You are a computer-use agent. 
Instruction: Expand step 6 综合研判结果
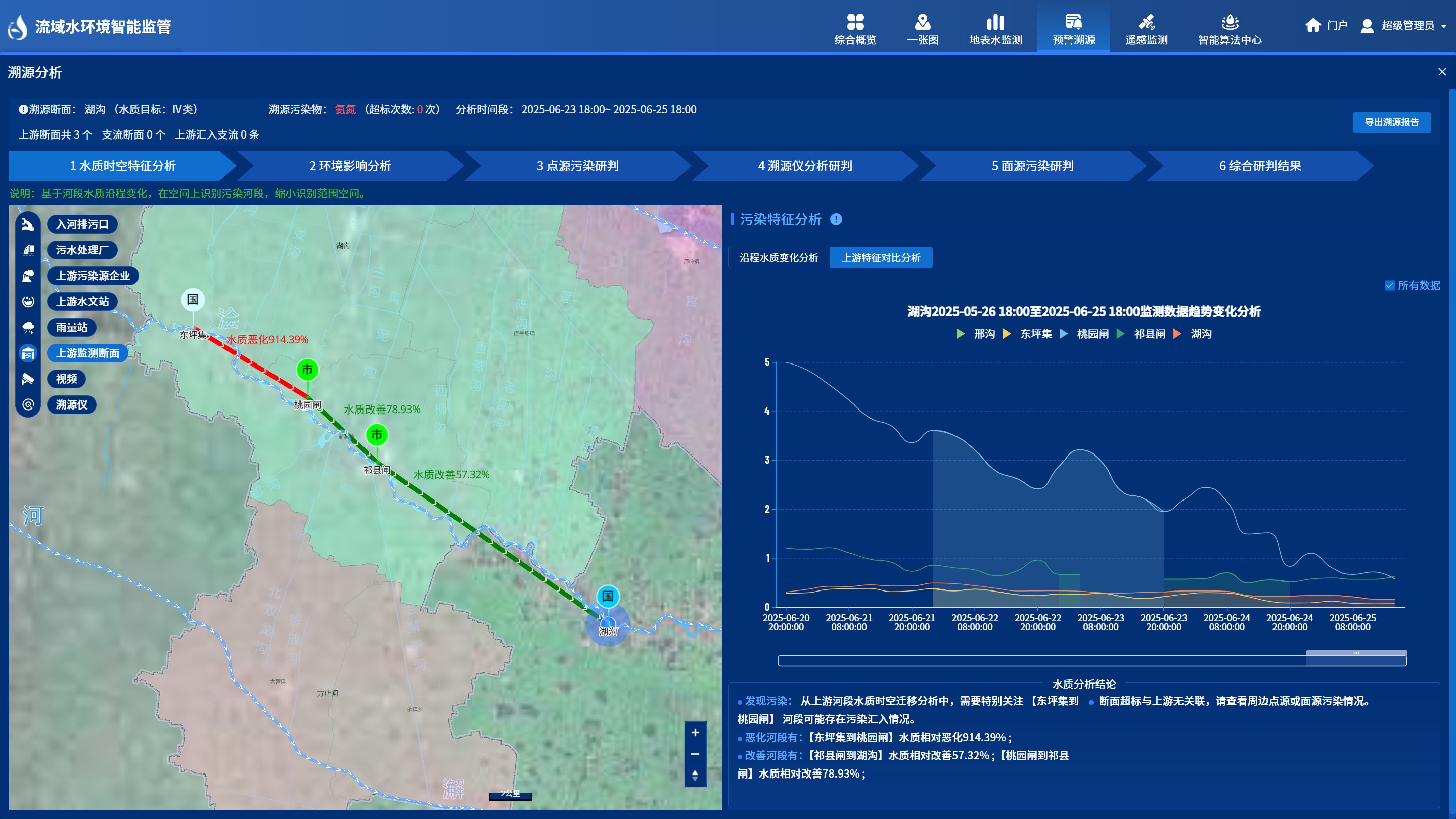(1259, 166)
